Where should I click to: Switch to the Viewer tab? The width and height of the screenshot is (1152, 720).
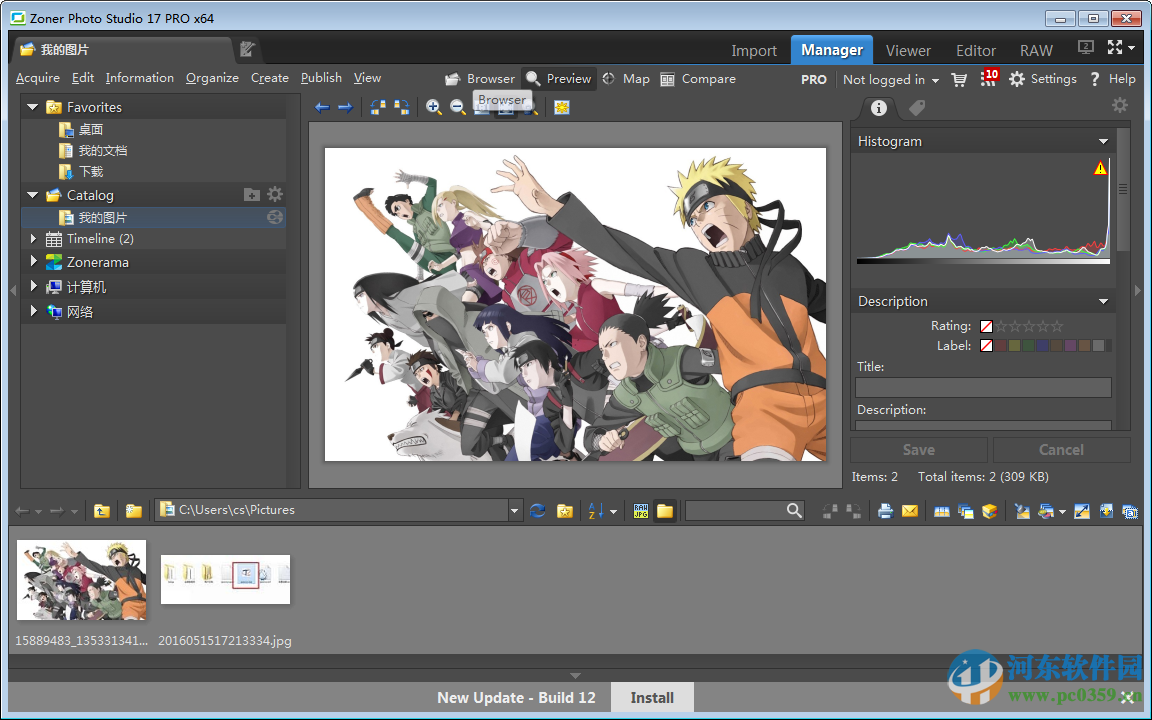(x=908, y=49)
